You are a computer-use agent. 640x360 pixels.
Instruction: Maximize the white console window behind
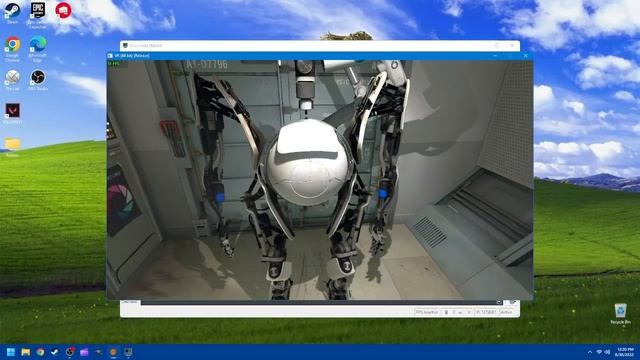tap(497, 45)
